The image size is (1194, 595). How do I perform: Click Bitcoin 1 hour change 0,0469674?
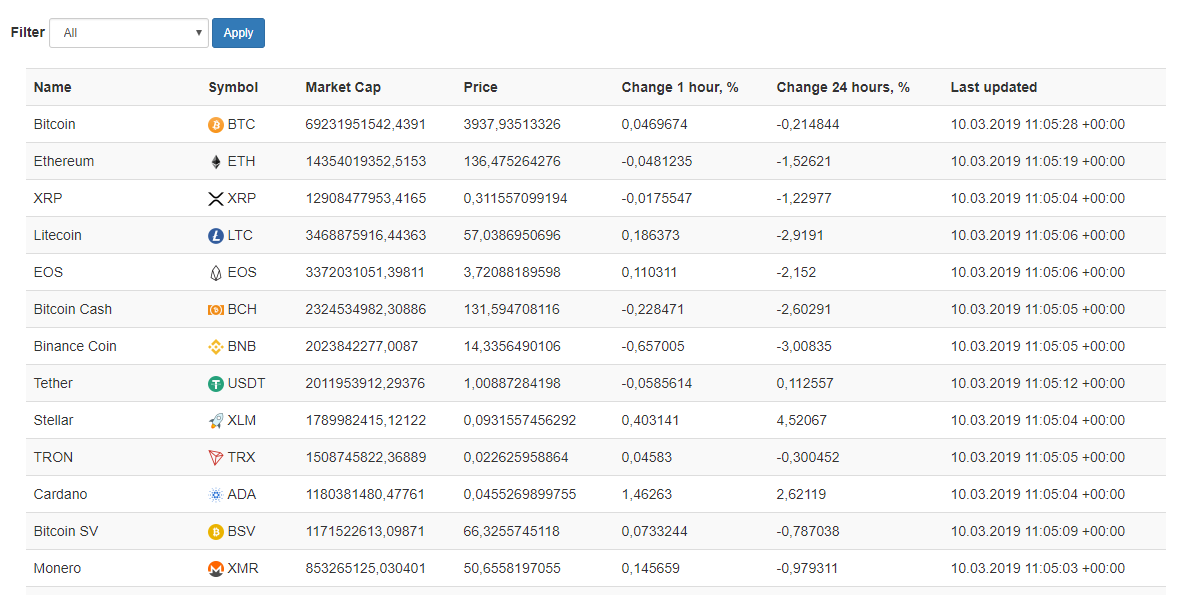(654, 124)
